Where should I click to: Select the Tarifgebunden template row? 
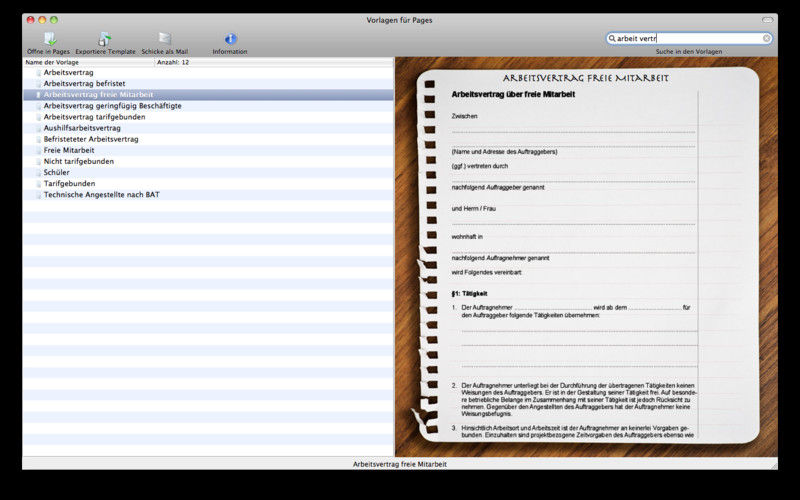point(208,184)
